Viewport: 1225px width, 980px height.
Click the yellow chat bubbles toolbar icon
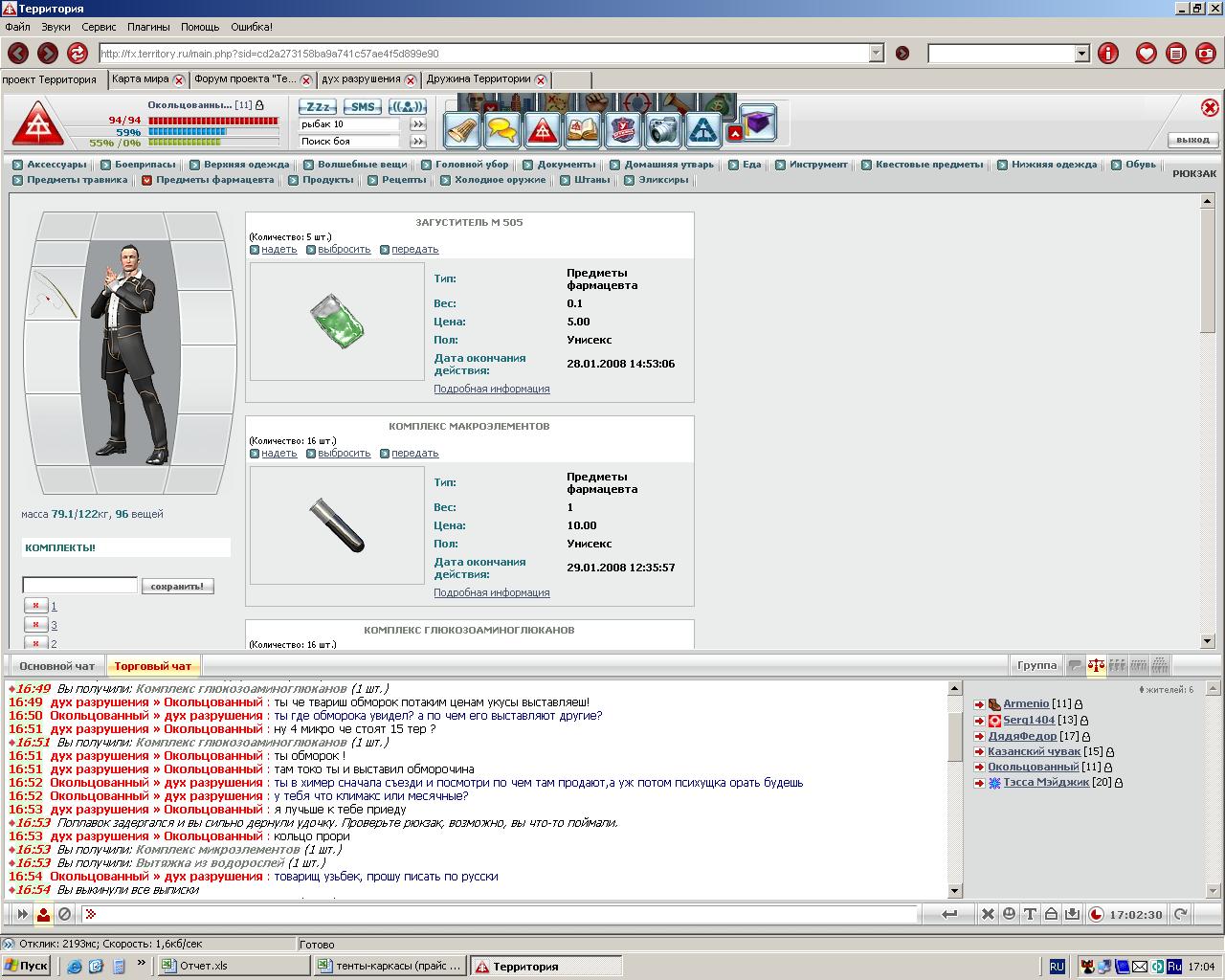point(502,130)
